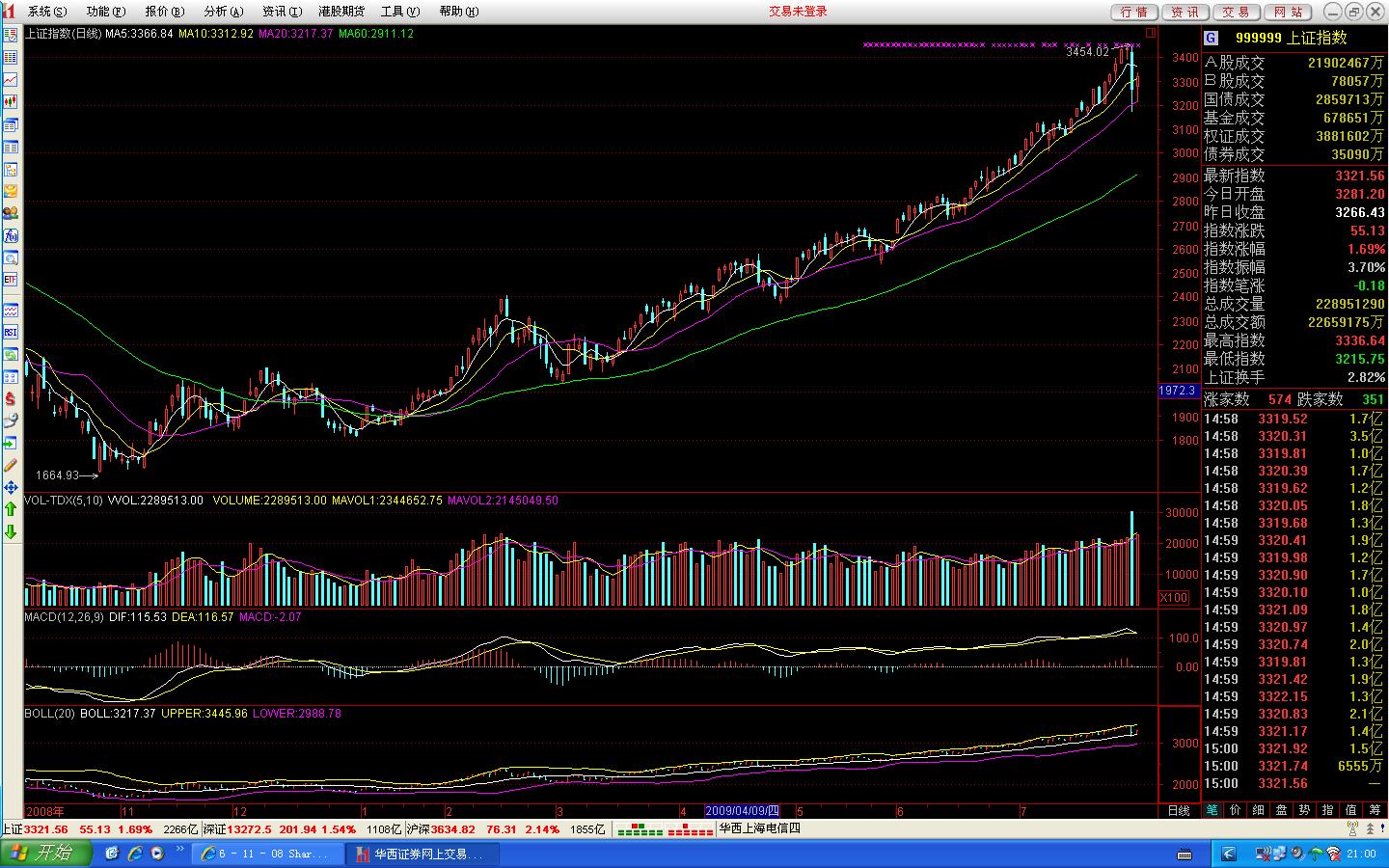Click the 1972.3 price level marker

click(1177, 391)
